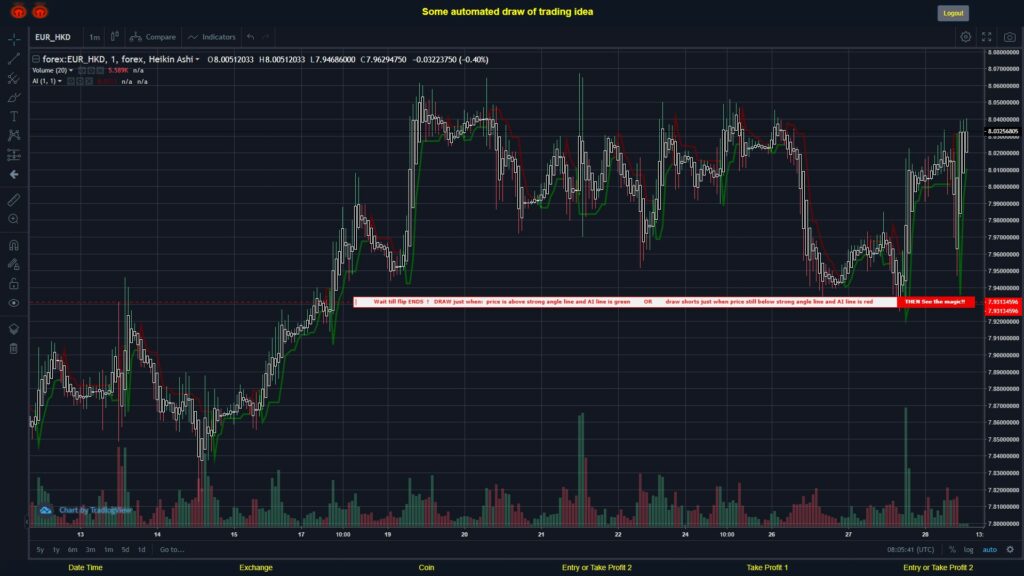Select the 1y time range
Image resolution: width=1024 pixels, height=576 pixels.
coord(56,550)
